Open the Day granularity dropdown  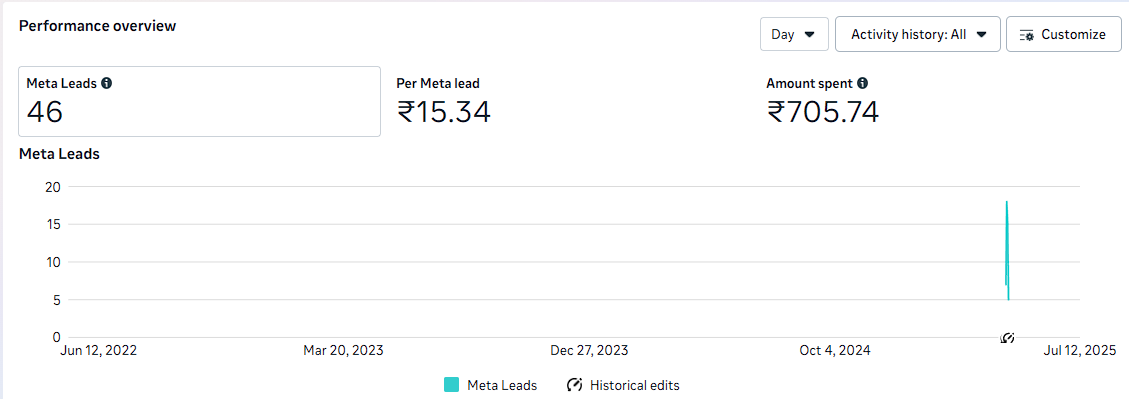[x=794, y=34]
